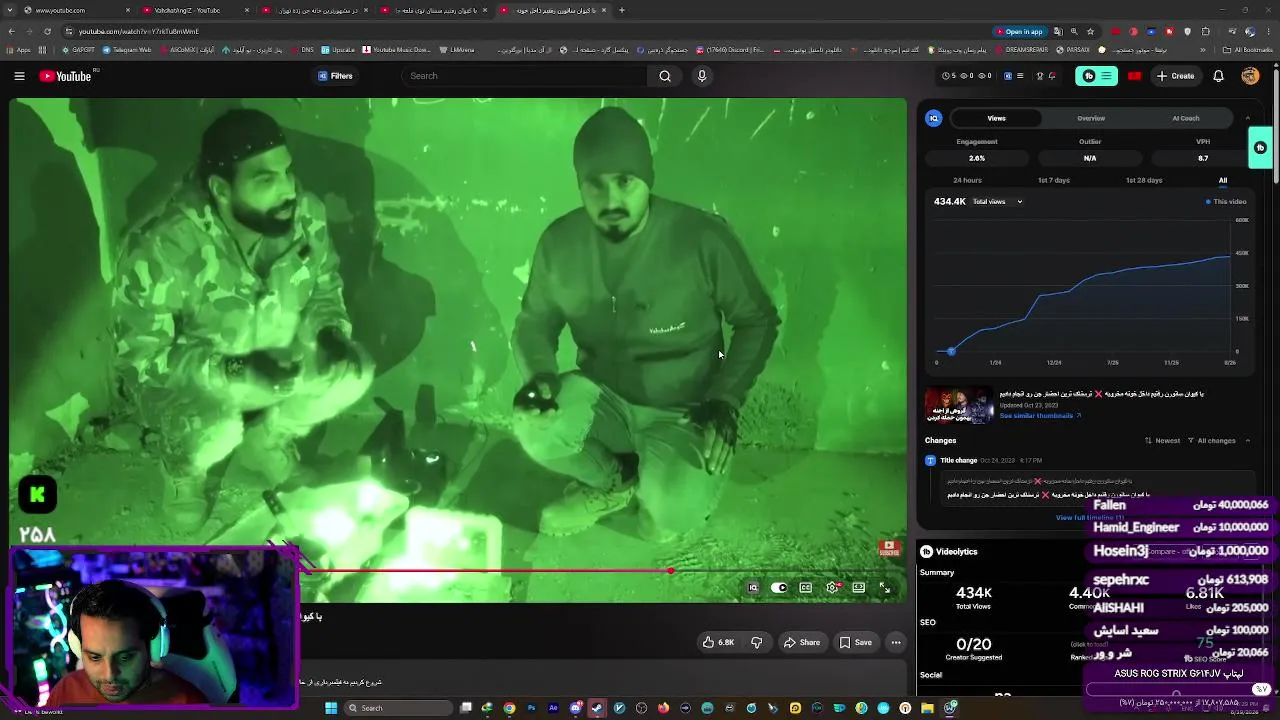
Task: Click the IQ icon in player controls
Action: tap(753, 588)
